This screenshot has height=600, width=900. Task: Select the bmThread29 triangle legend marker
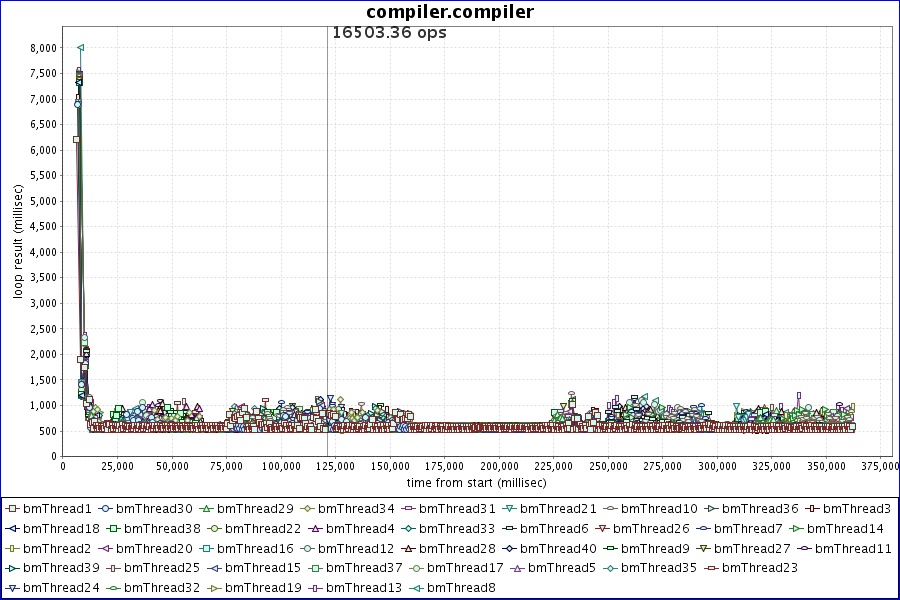(206, 509)
